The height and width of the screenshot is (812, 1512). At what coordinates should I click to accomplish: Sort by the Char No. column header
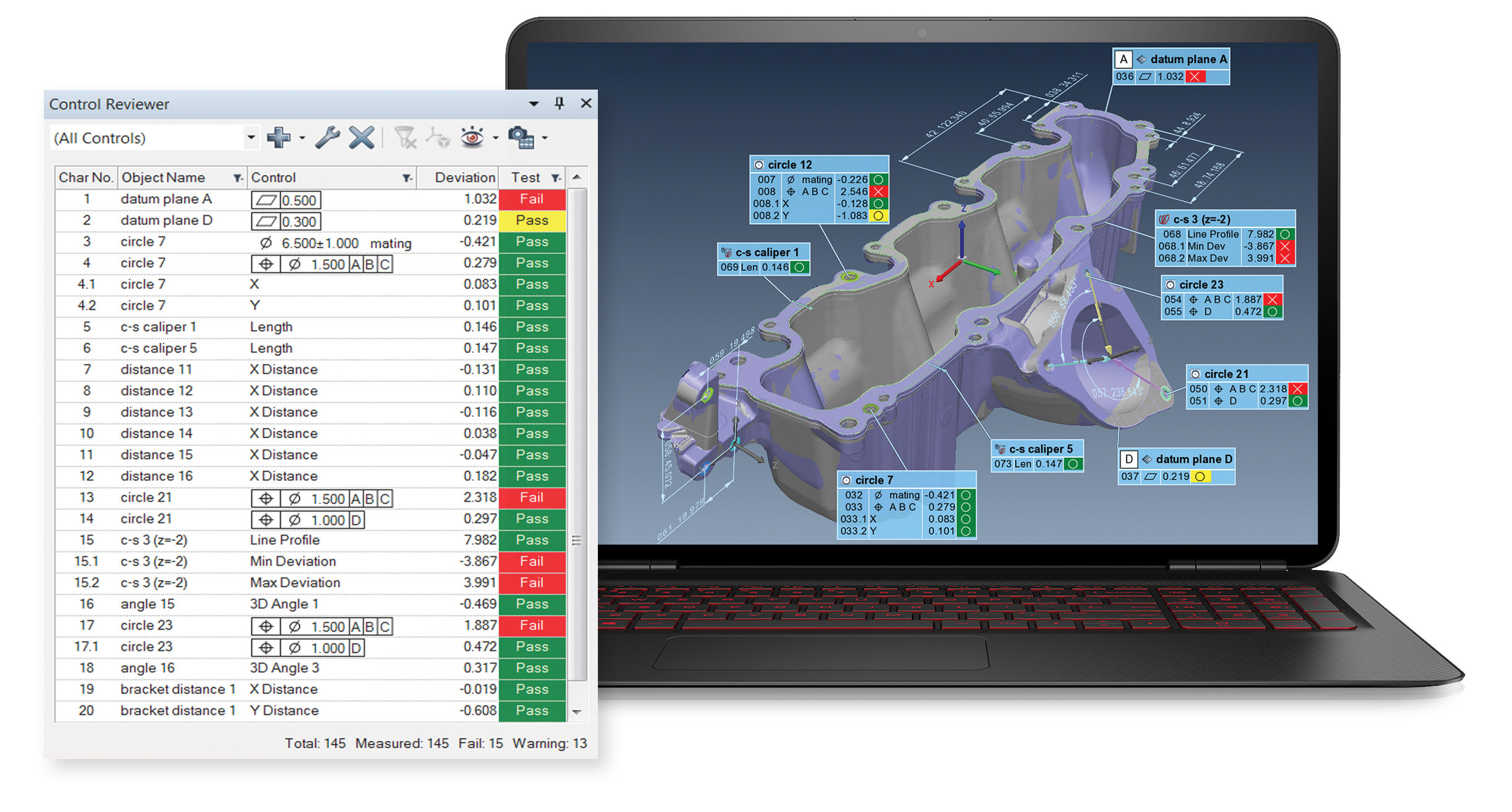pyautogui.click(x=86, y=177)
